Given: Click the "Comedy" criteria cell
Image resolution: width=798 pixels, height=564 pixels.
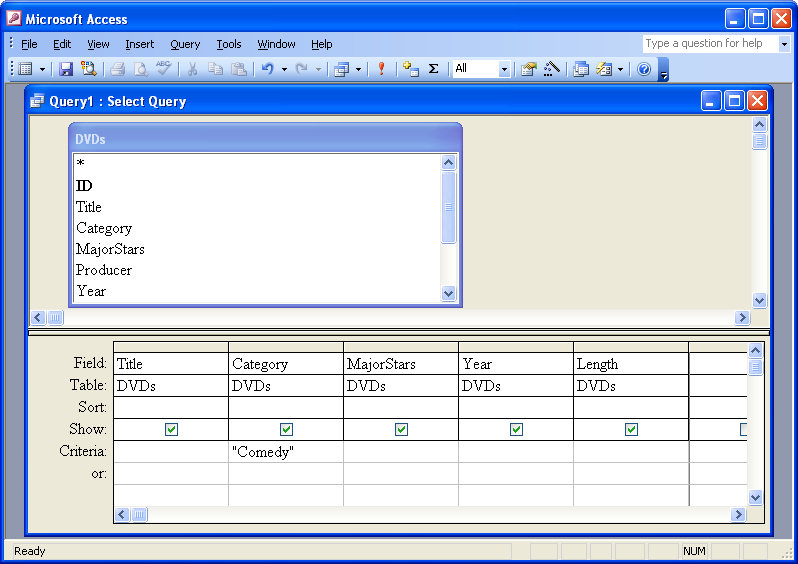Looking at the screenshot, I should (x=286, y=452).
